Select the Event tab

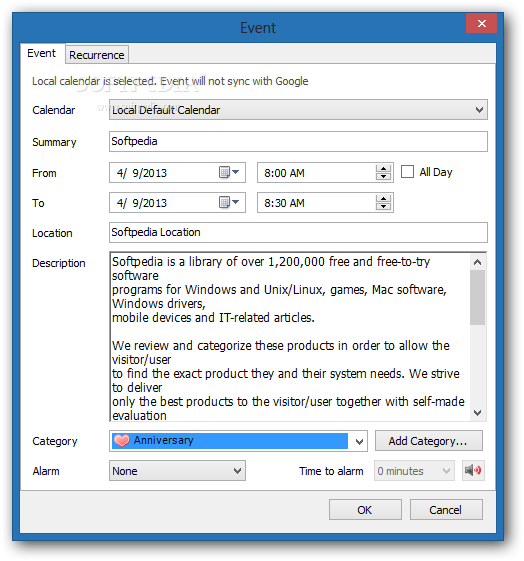click(42, 53)
